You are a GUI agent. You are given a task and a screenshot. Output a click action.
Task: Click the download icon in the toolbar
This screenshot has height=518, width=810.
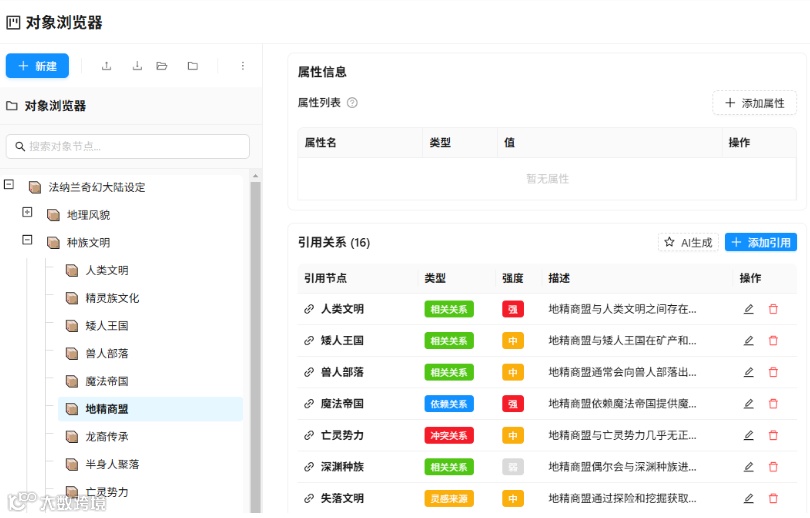point(137,66)
